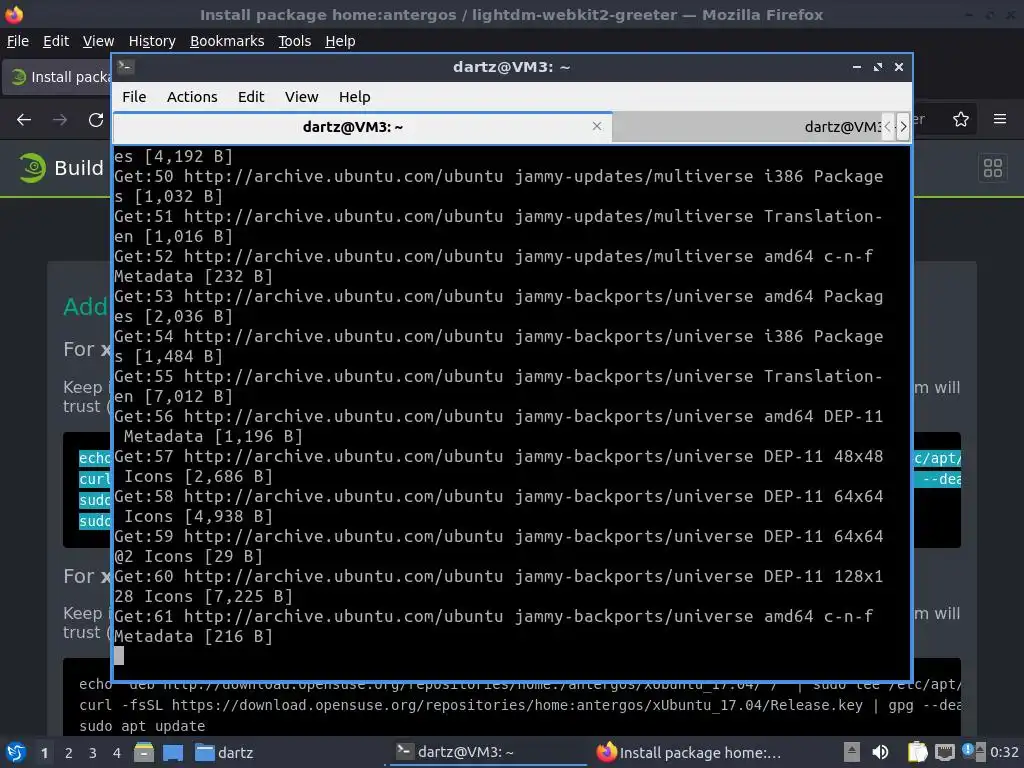The image size is (1024, 768).
Task: Click the curl -fsSL Release.key command line
Action: [519, 705]
